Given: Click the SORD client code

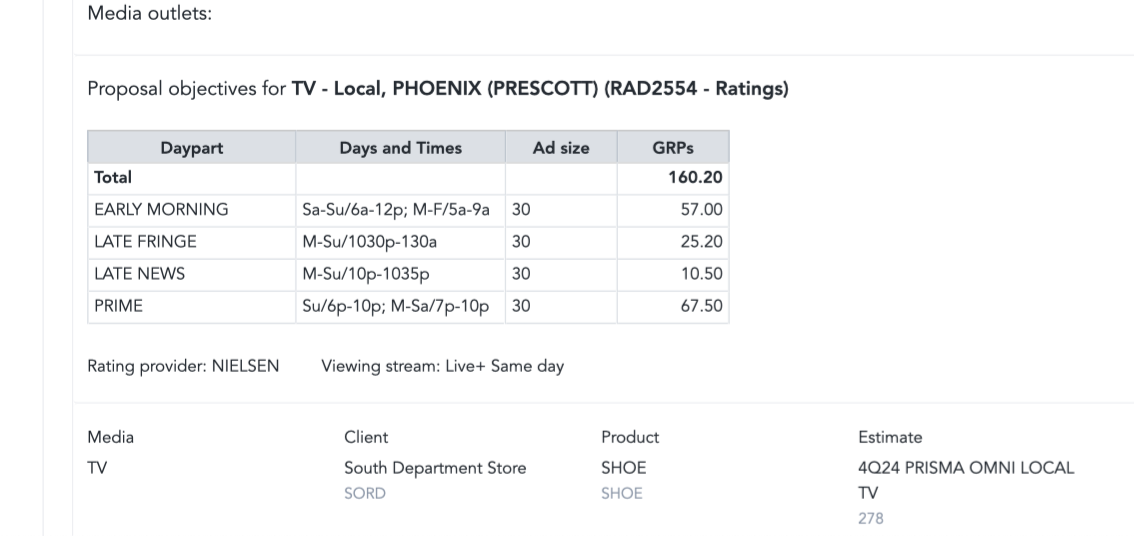Looking at the screenshot, I should point(364,493).
